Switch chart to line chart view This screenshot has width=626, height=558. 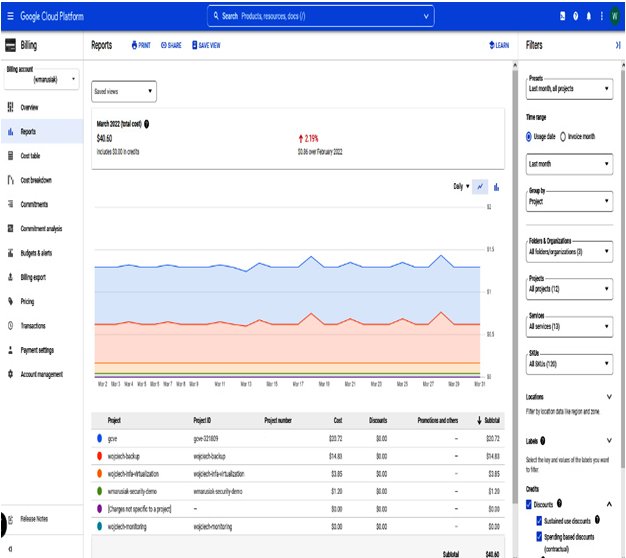pyautogui.click(x=480, y=186)
